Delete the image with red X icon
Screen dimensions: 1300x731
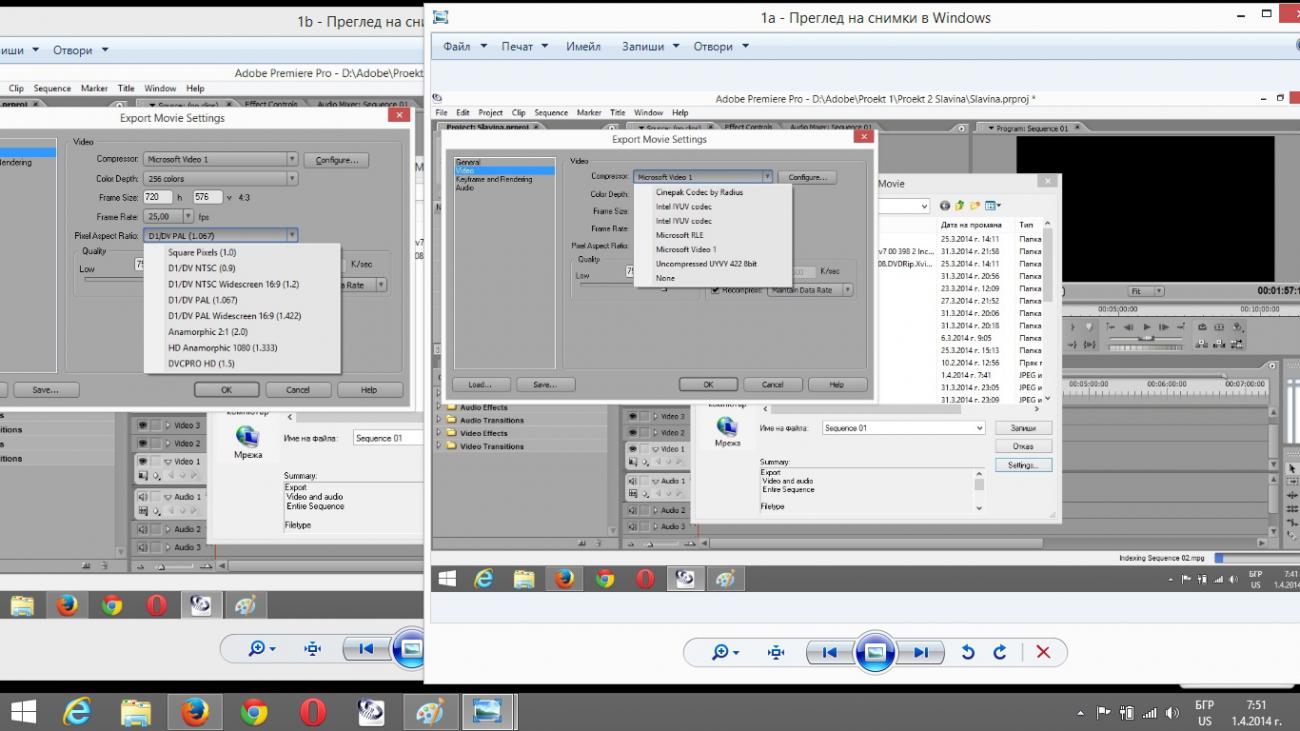coord(1043,652)
